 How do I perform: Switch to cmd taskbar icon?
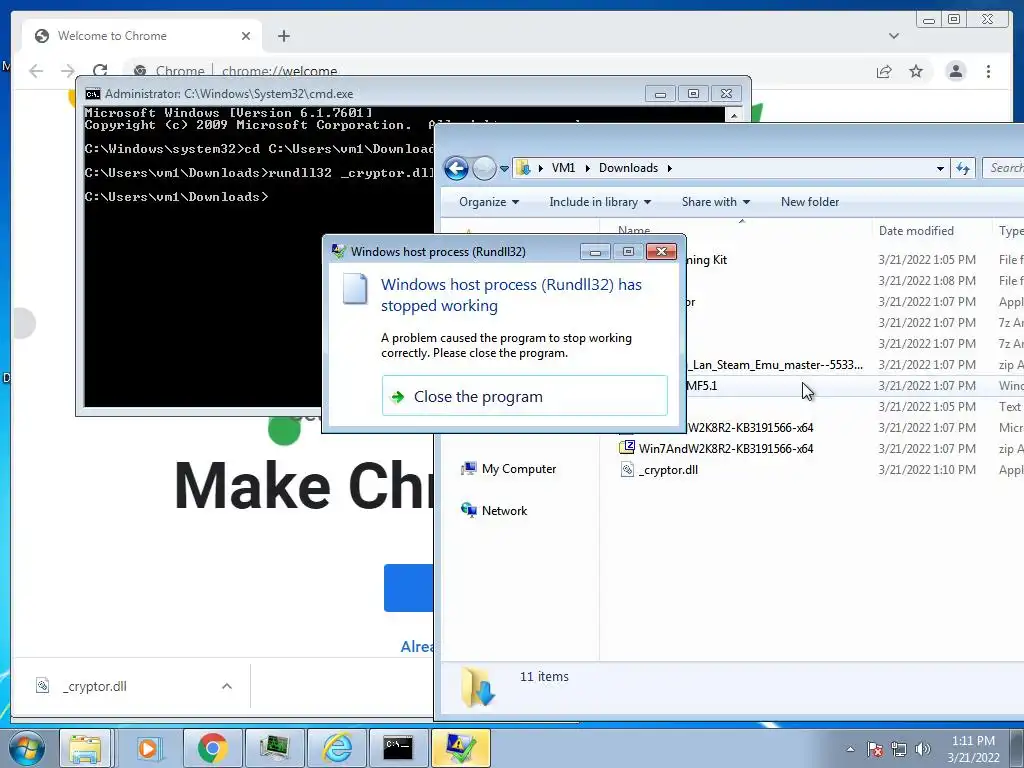(398, 748)
